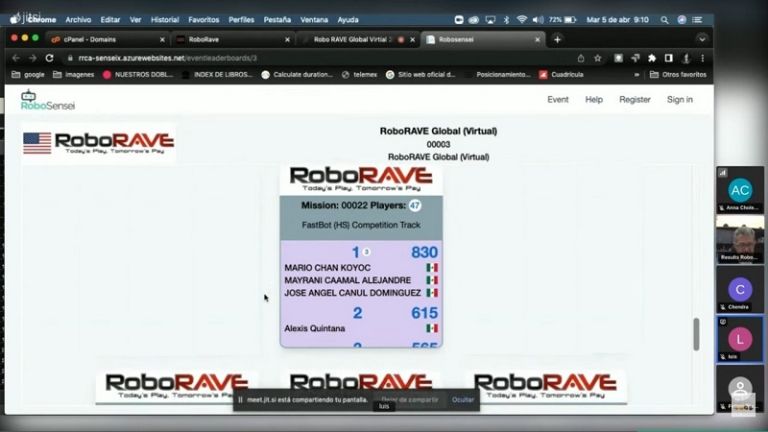The width and height of the screenshot is (768, 432).
Task: Open the Chrome extensions puzzle icon
Action: 651,58
